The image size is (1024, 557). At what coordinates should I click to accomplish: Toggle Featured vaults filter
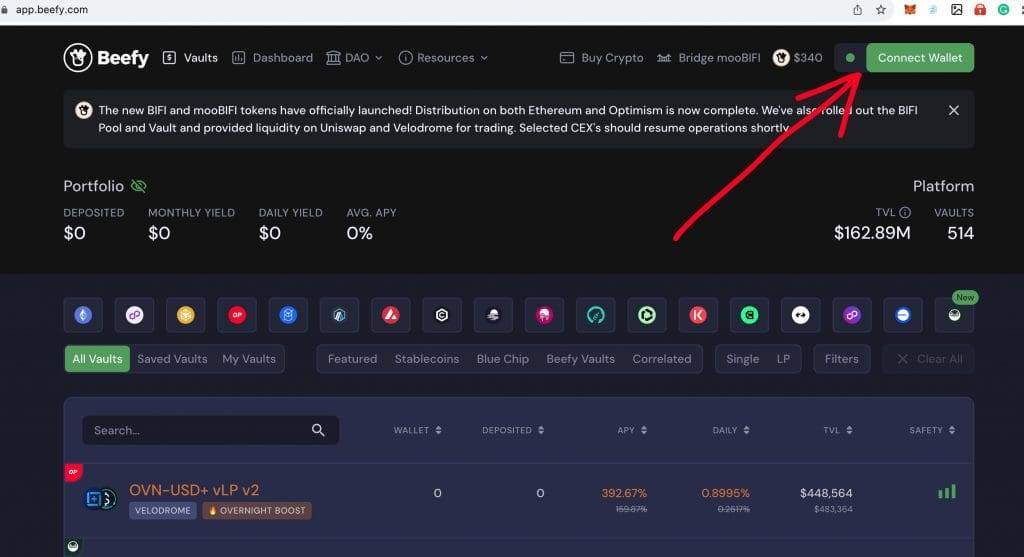click(x=352, y=359)
